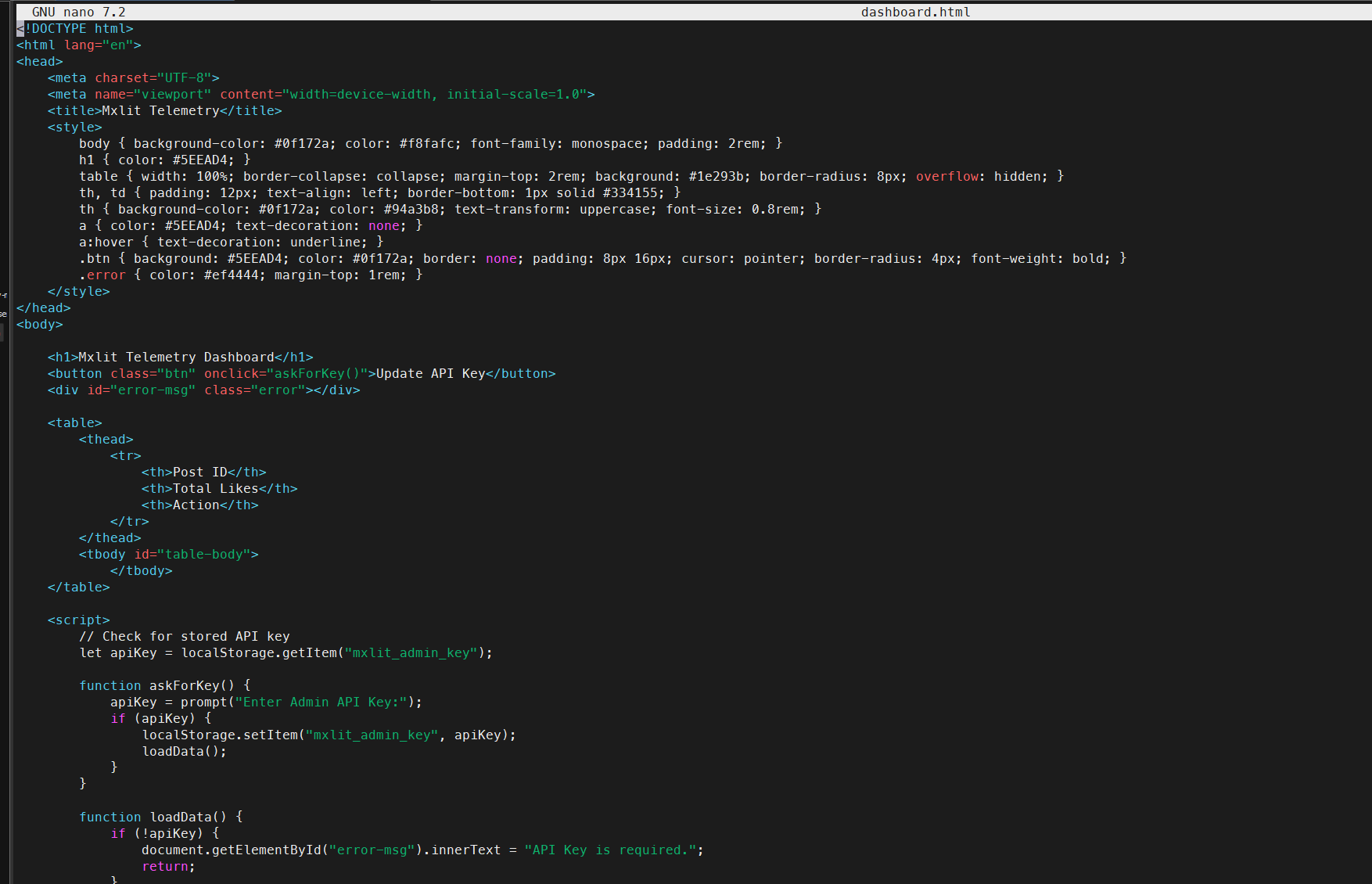Click the Enter Admin API Key prompt string
This screenshot has height=884, width=1372.
coord(321,703)
